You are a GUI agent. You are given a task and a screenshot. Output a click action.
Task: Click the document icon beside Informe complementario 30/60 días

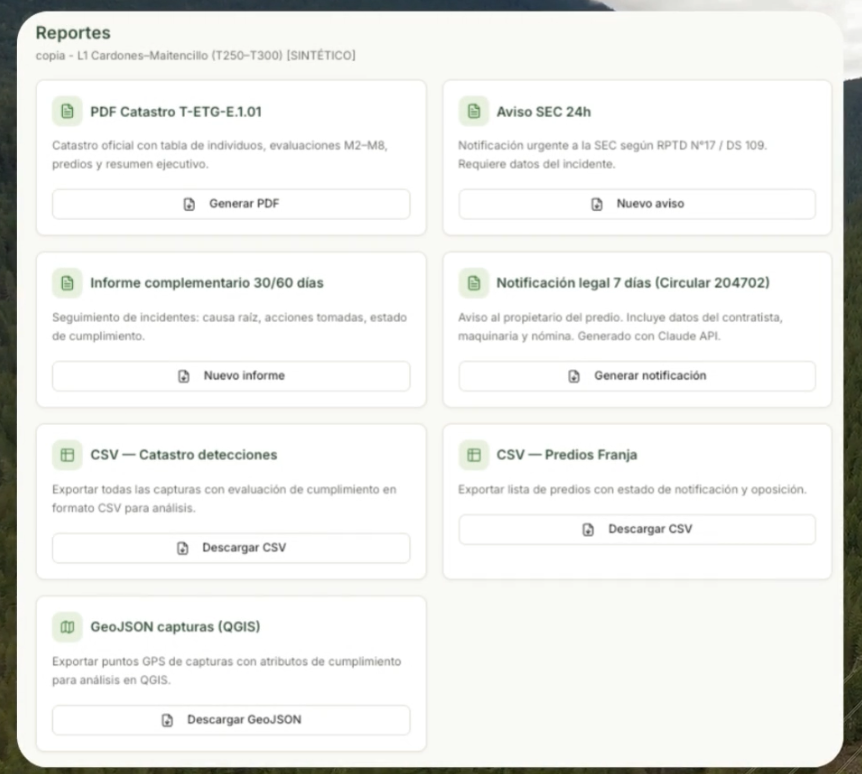[67, 283]
